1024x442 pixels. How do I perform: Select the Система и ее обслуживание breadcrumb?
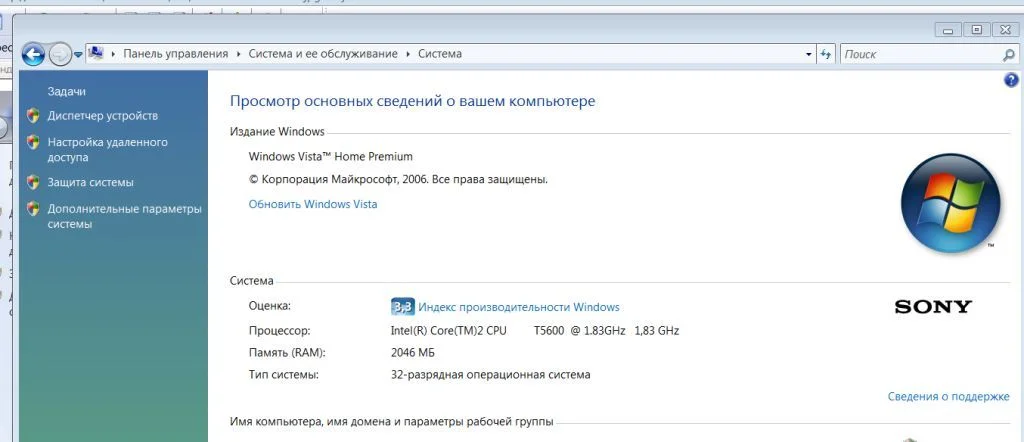[x=323, y=54]
